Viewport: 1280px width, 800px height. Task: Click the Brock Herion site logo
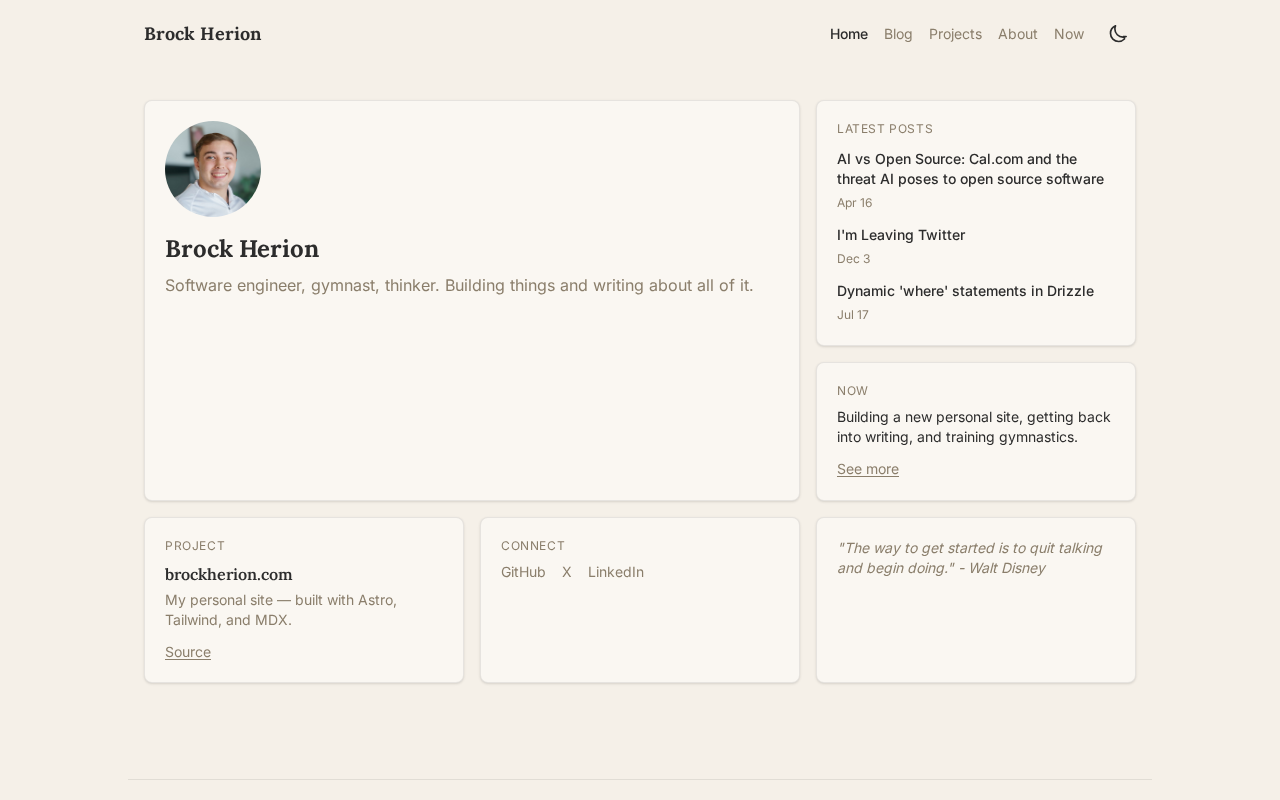203,34
